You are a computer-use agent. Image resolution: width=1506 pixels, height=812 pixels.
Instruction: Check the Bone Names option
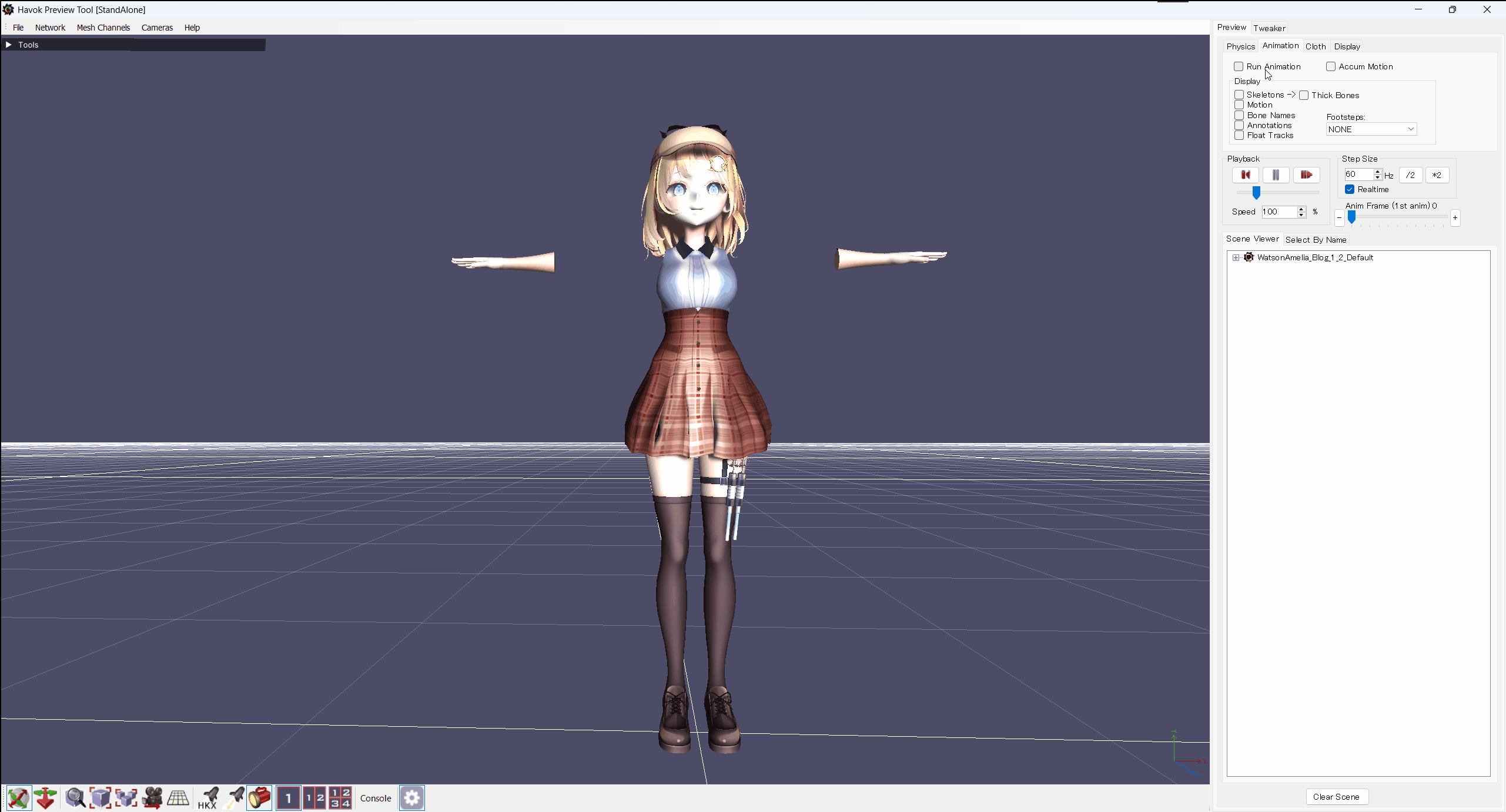(1239, 115)
